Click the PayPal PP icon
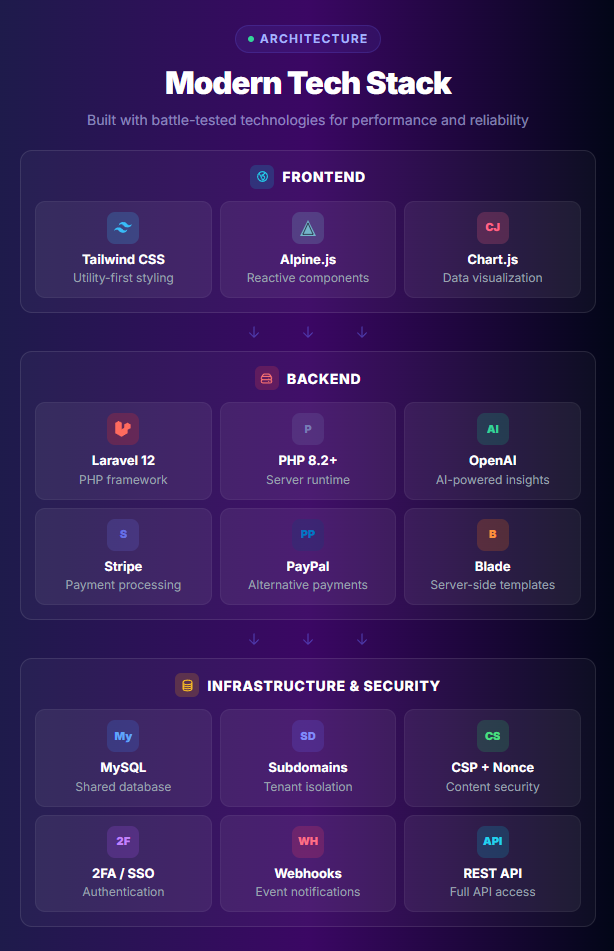Viewport: 614px width, 951px height. 308,535
